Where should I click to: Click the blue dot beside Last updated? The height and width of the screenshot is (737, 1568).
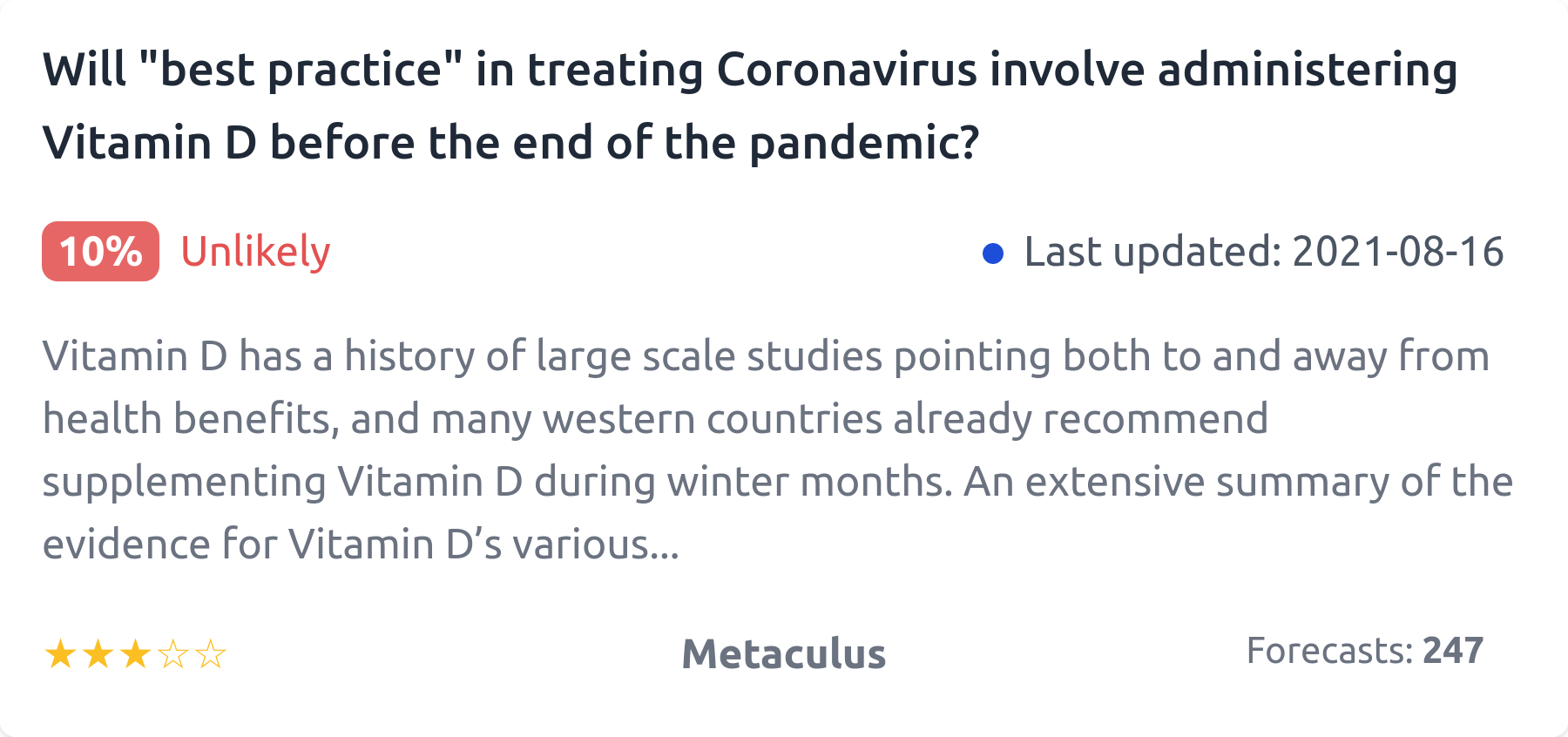click(x=993, y=254)
